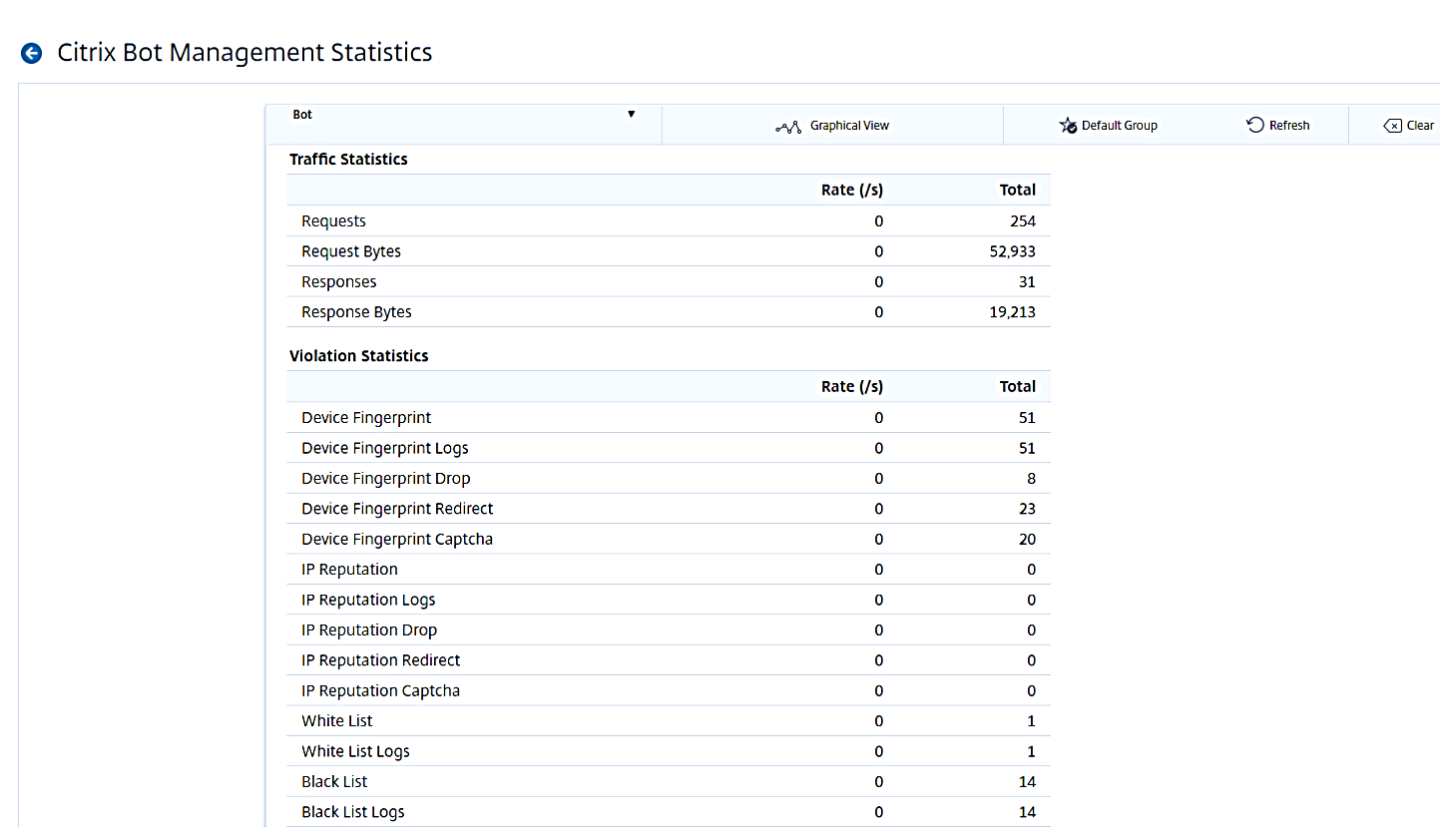This screenshot has height=840, width=1440.
Task: Click the IP Reputation Logs row
Action: pos(368,600)
